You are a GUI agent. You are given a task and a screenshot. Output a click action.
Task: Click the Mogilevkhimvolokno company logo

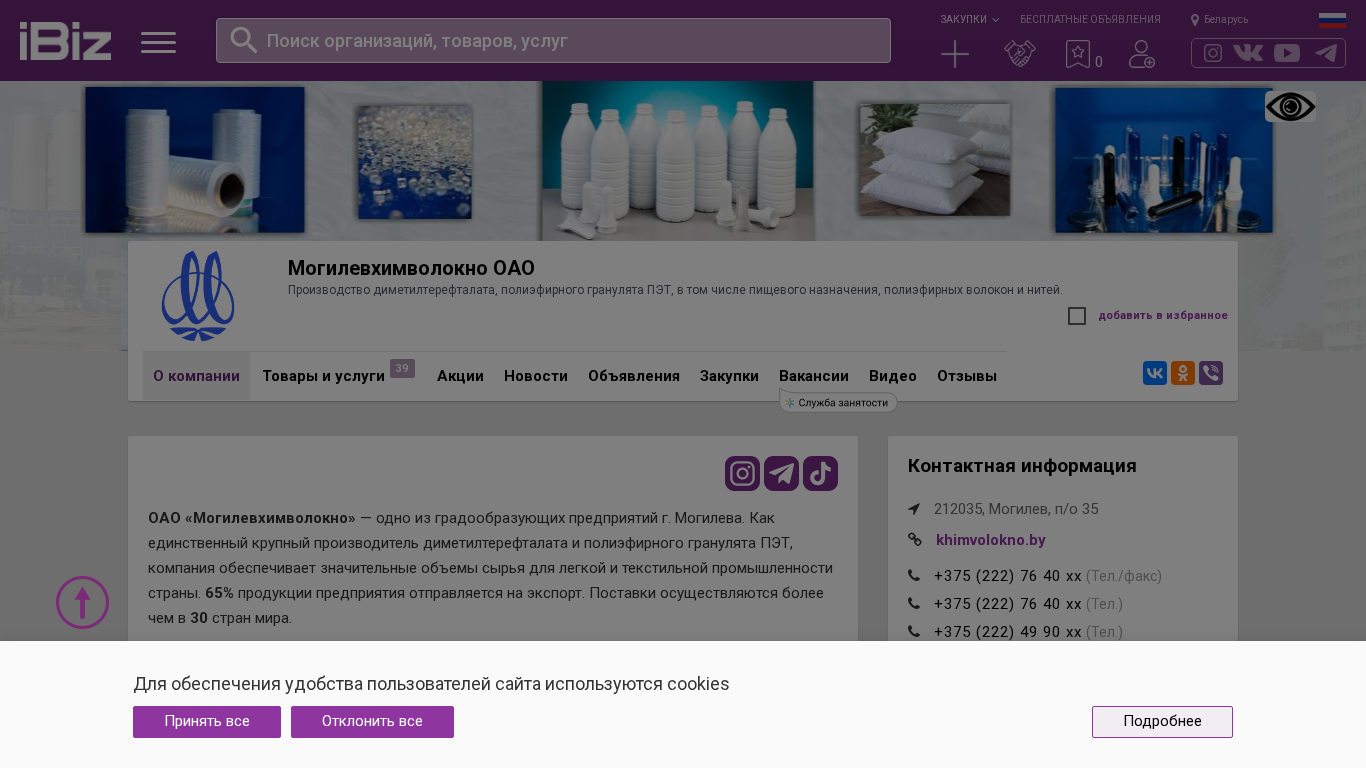click(198, 296)
